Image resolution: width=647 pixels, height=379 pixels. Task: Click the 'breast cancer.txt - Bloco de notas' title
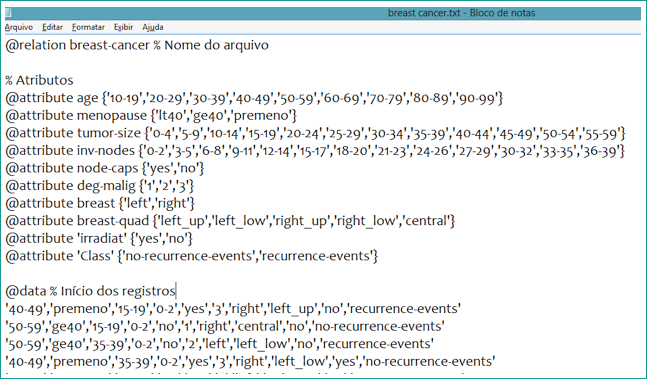(461, 13)
